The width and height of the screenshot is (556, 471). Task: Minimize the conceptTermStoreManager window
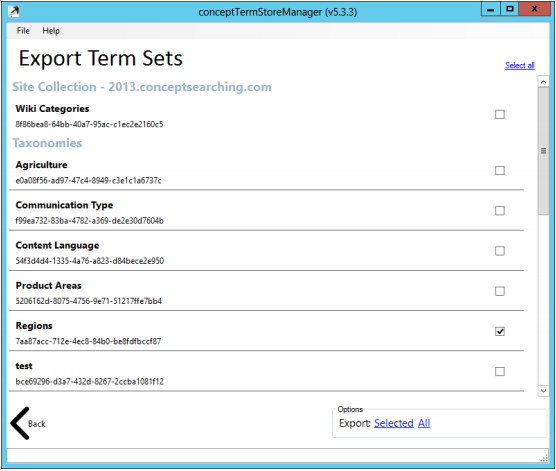point(491,9)
